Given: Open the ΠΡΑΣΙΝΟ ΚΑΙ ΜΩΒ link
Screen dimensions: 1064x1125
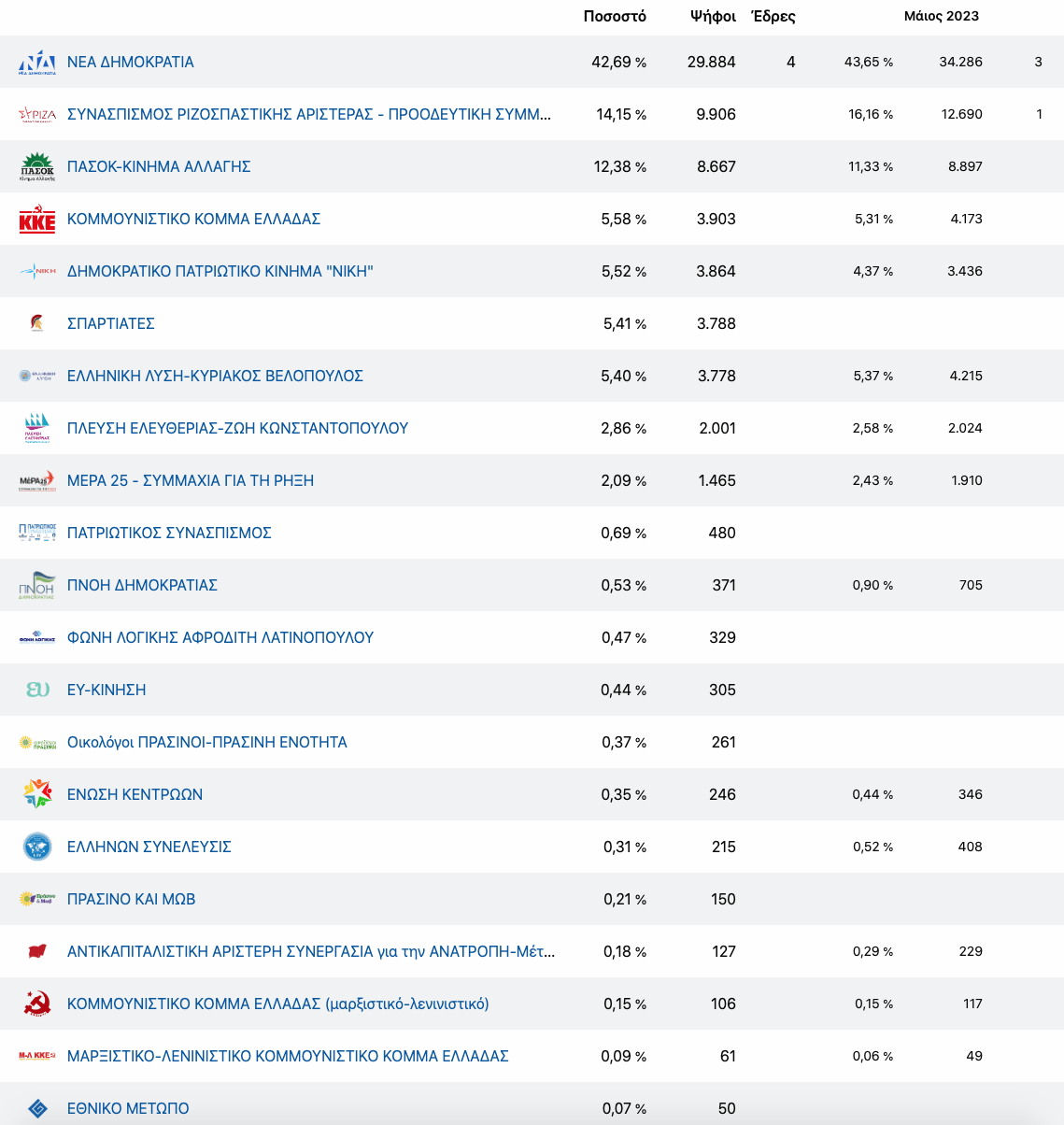Looking at the screenshot, I should tap(132, 899).
